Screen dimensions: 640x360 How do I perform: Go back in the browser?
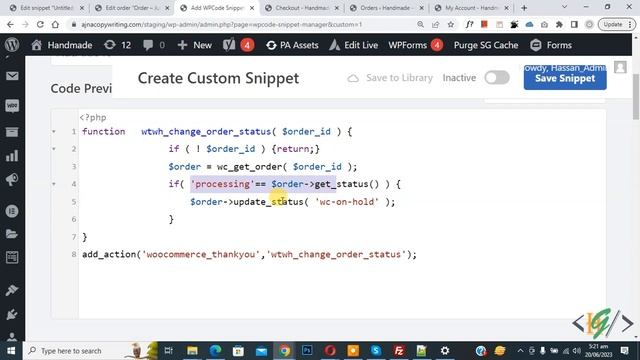(x=10, y=24)
